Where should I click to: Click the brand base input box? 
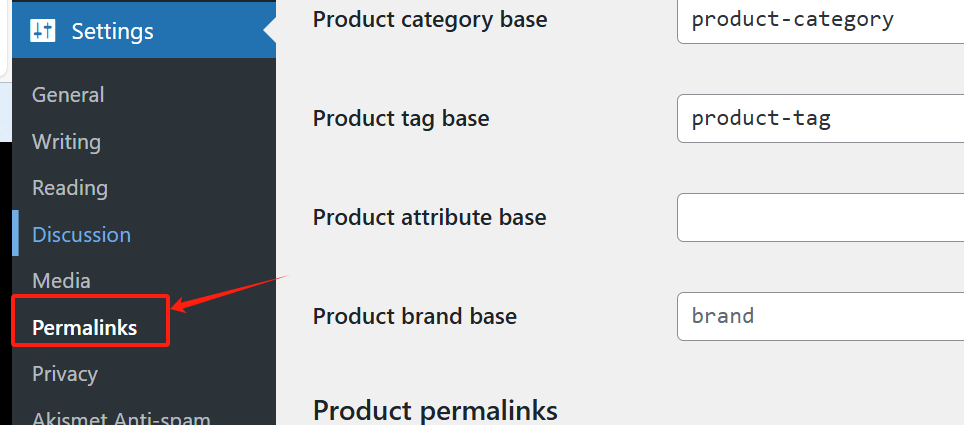820,317
